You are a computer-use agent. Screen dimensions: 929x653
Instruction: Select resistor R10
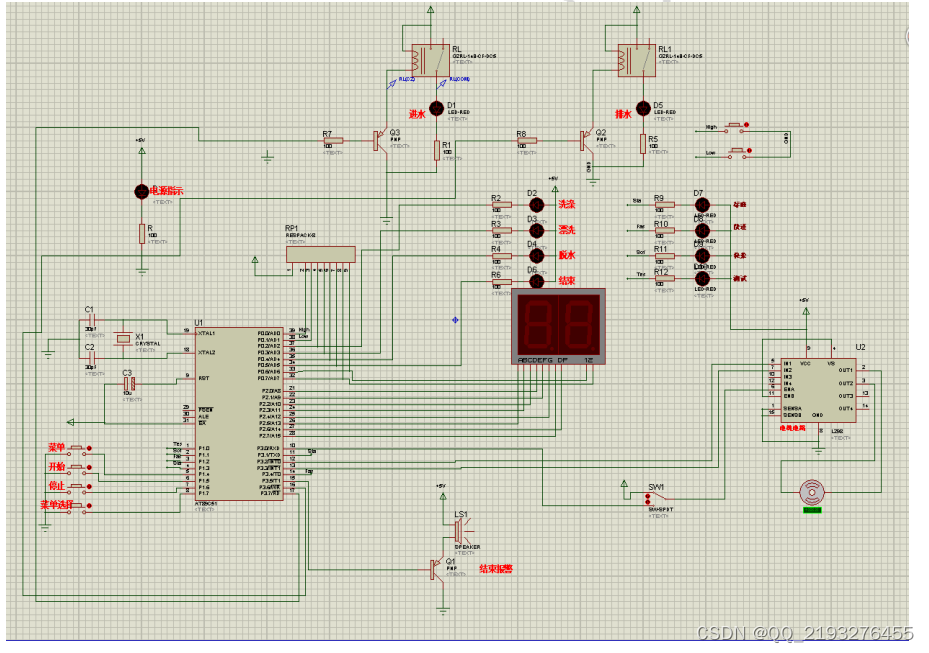click(x=664, y=231)
